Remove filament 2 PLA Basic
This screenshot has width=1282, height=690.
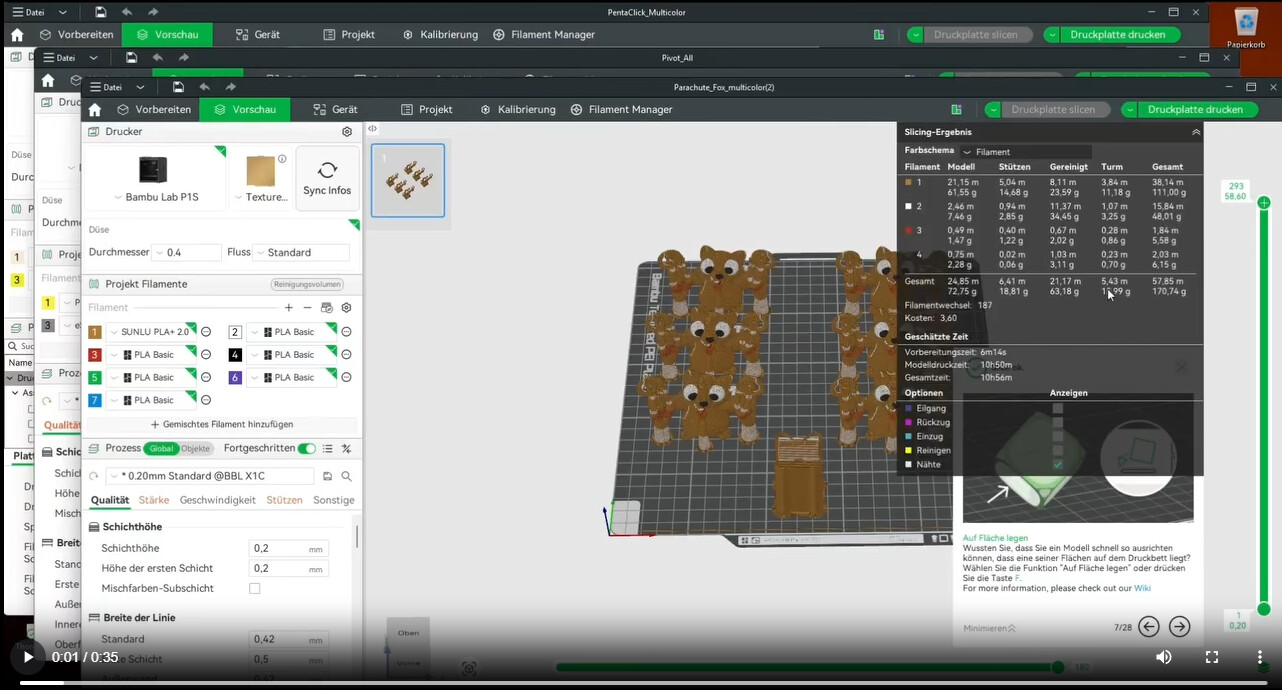(x=346, y=332)
